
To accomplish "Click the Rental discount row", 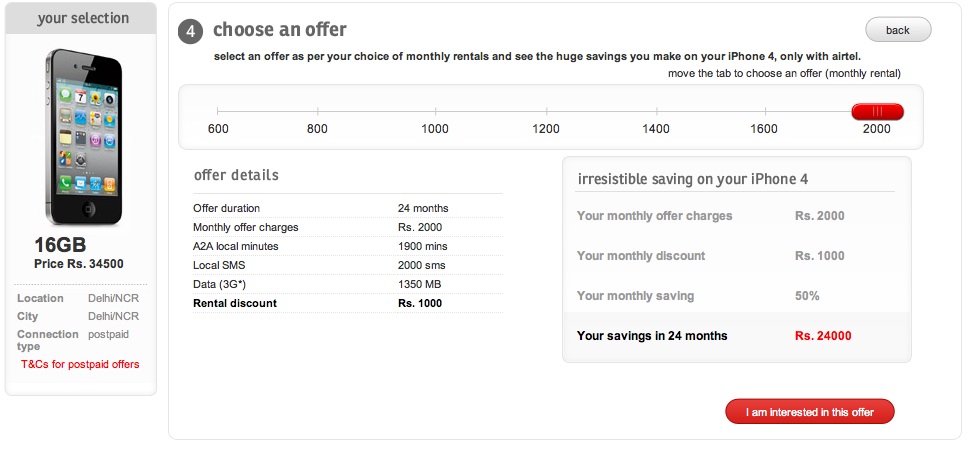I will [347, 303].
